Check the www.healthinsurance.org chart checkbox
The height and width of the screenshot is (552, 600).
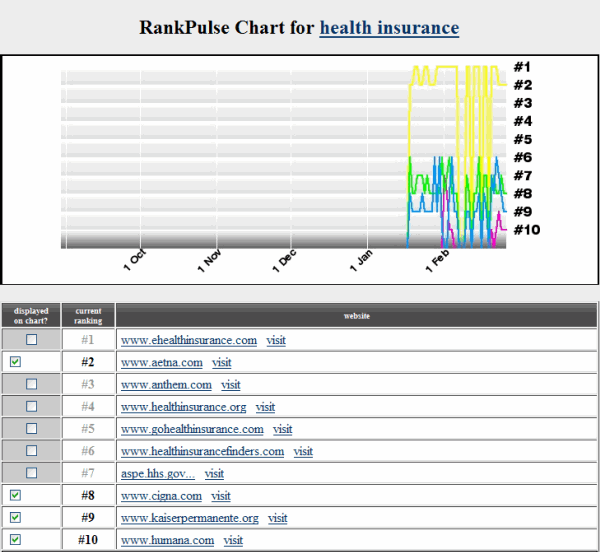coord(31,406)
